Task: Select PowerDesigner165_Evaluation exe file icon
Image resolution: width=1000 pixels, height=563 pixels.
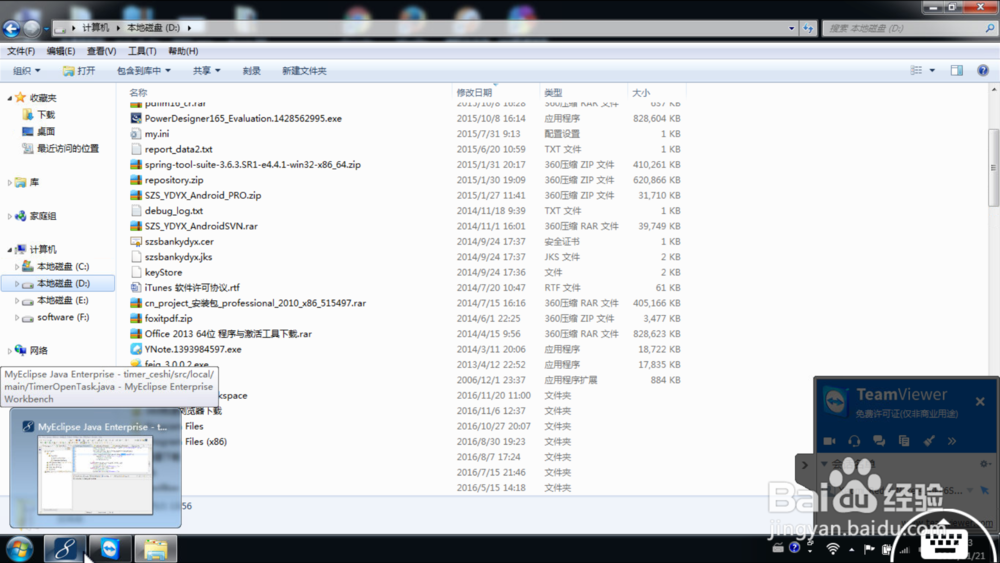Action: pyautogui.click(x=135, y=118)
